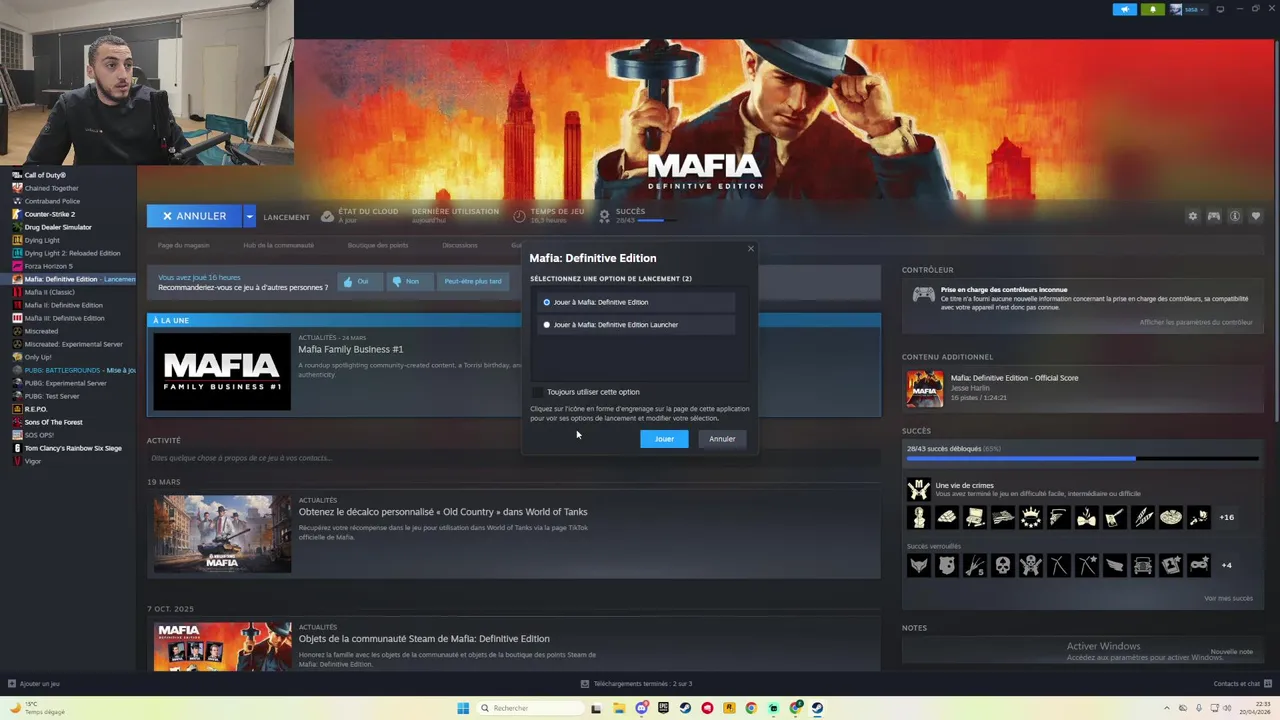
Task: Click the SUCCÈS stat in game header
Action: (637, 215)
